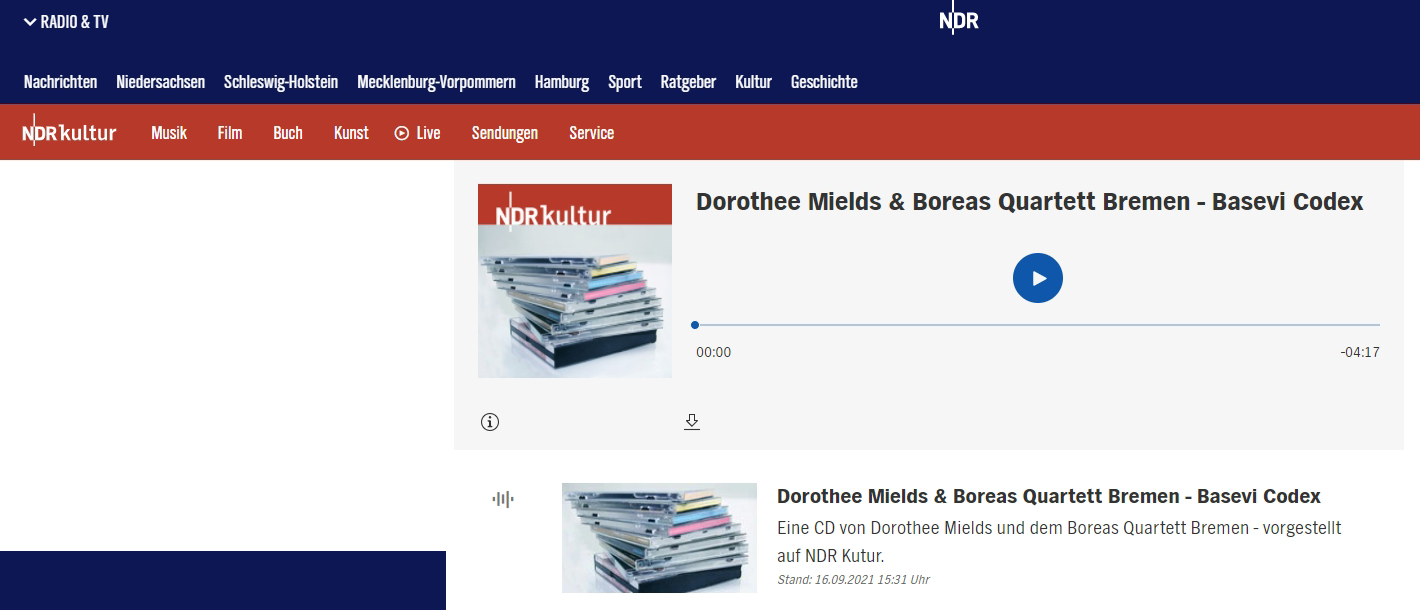
Task: Navigate to Mecklenburg-Vorpommern
Action: (436, 82)
